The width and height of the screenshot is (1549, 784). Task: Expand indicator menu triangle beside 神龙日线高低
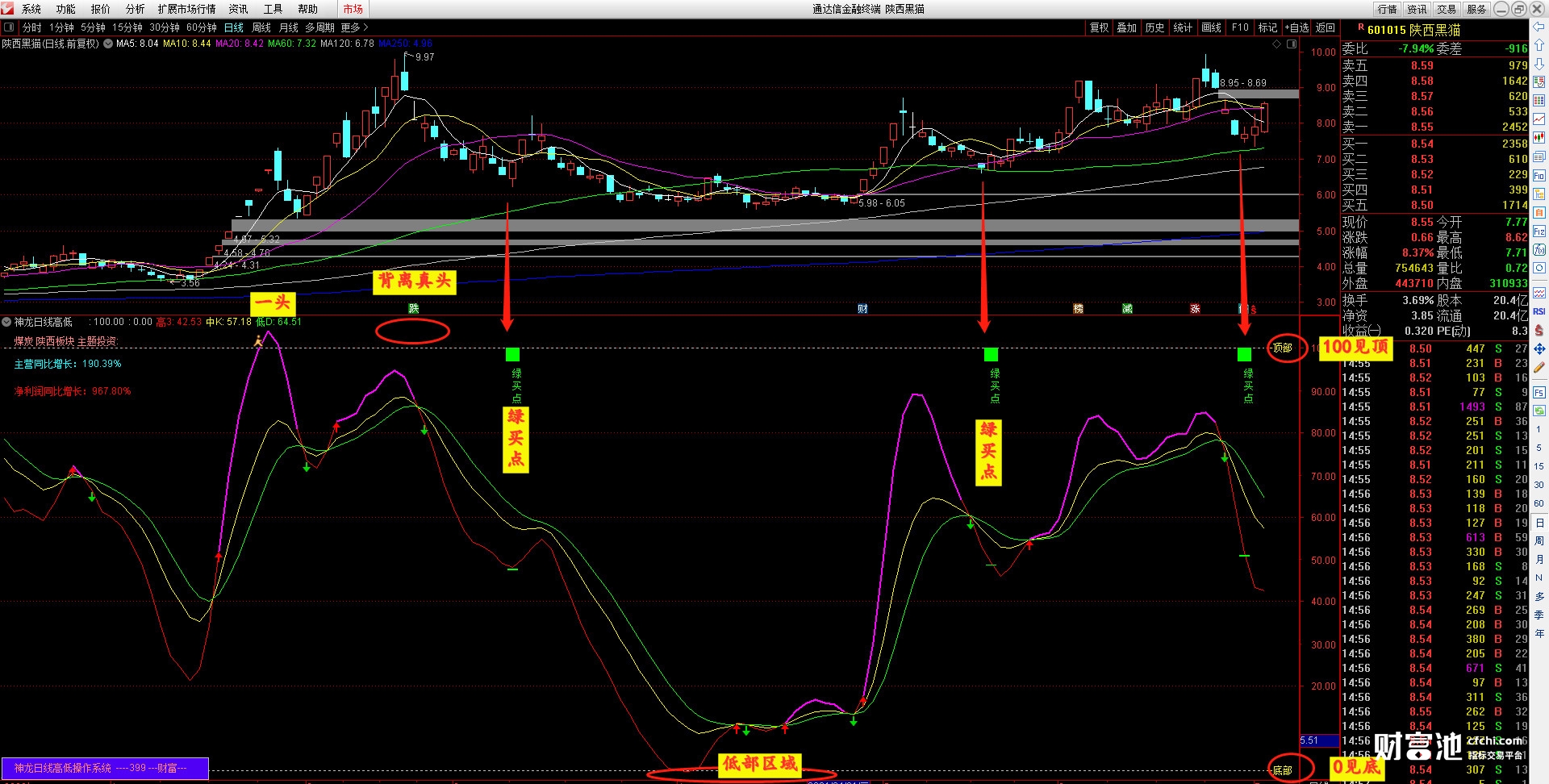[x=7, y=322]
